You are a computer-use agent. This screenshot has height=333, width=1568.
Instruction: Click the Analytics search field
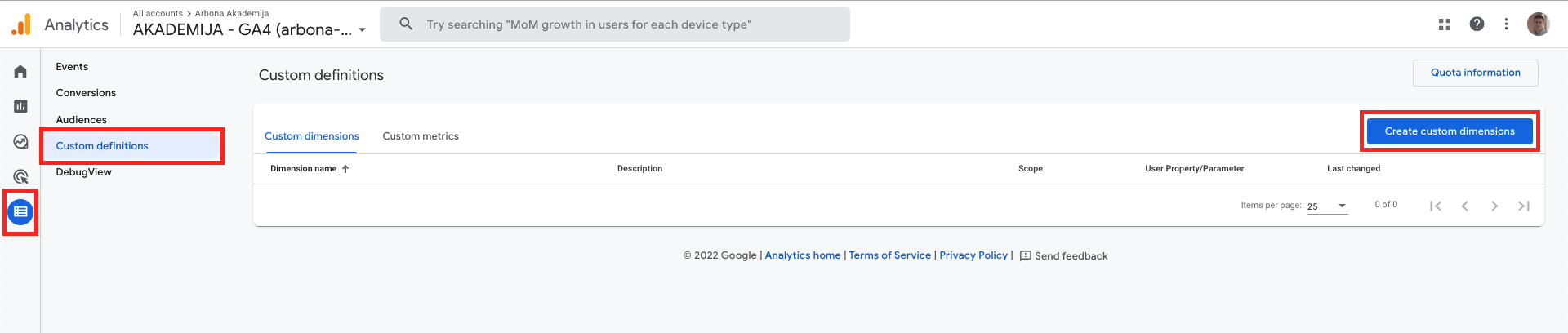pos(615,24)
